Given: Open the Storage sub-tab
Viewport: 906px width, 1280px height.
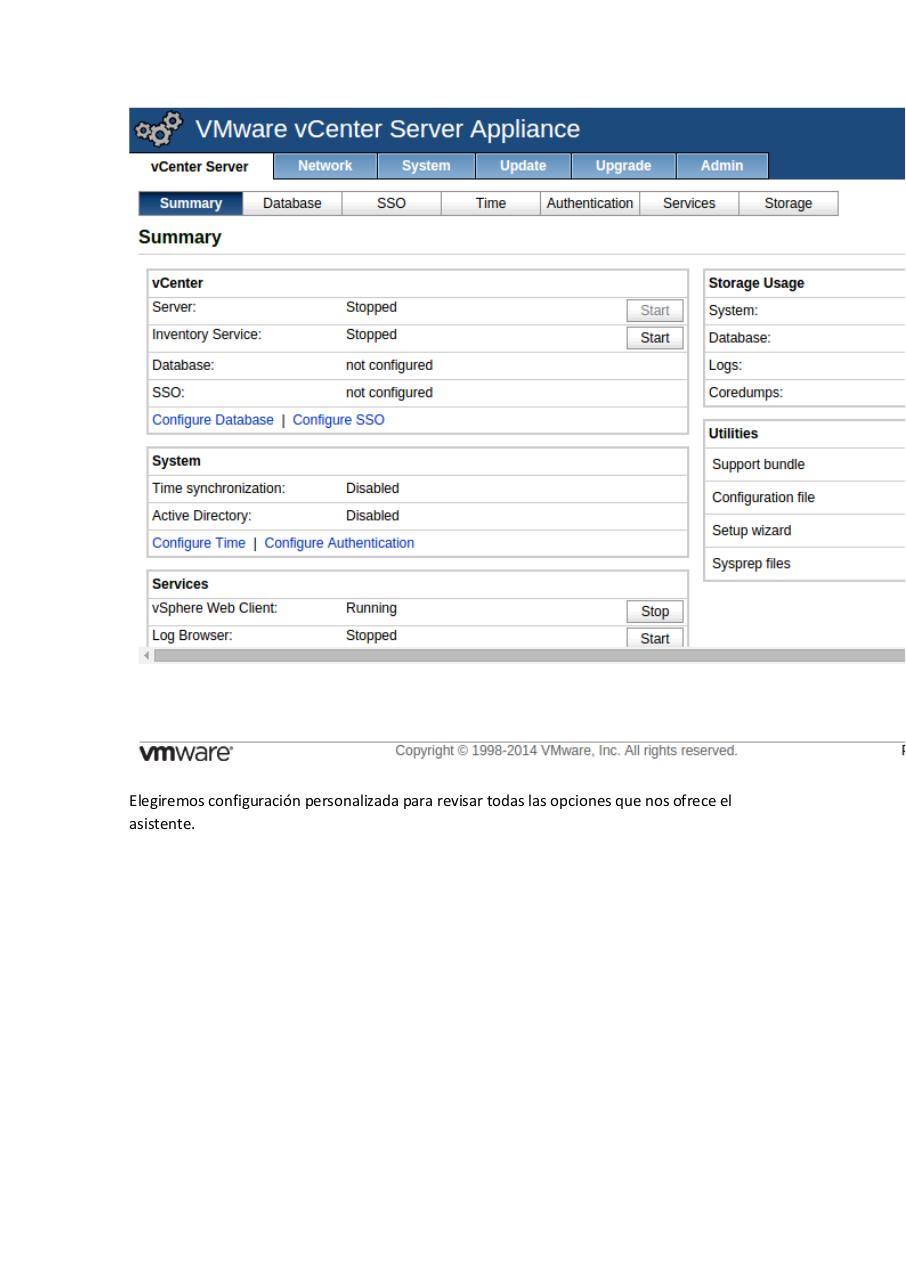Looking at the screenshot, I should pos(788,202).
